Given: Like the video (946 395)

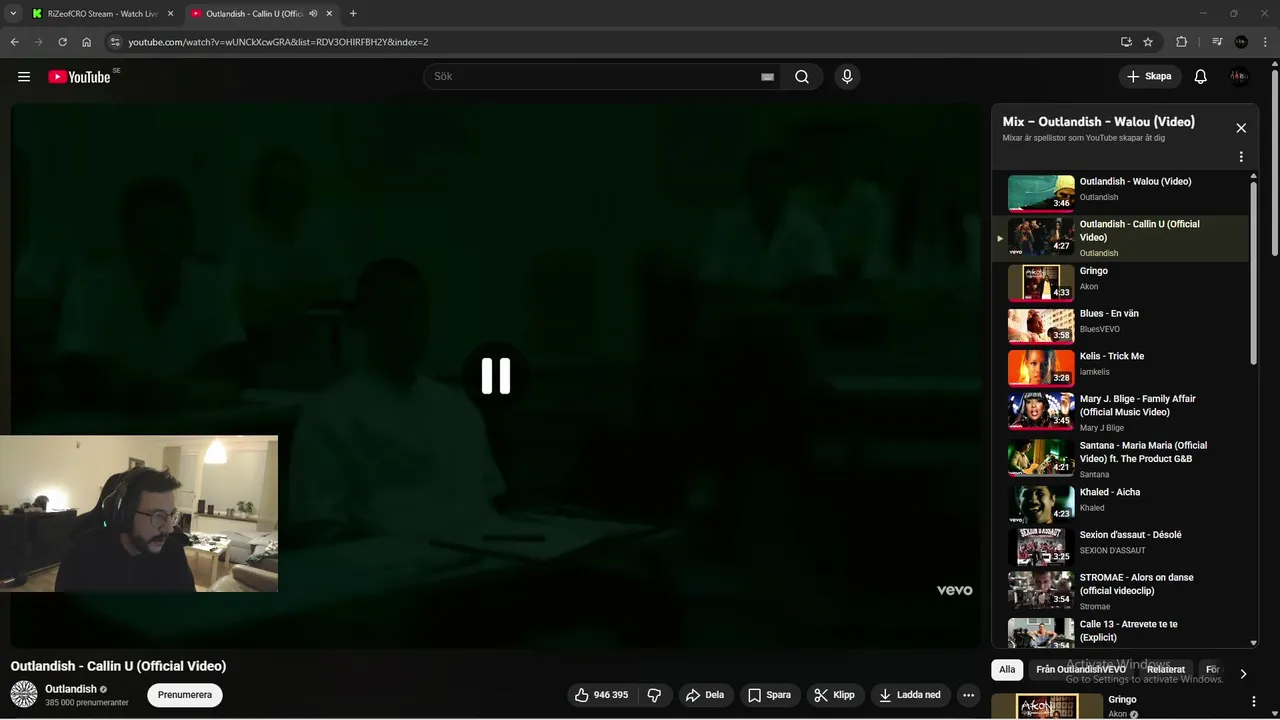Looking at the screenshot, I should tap(601, 695).
